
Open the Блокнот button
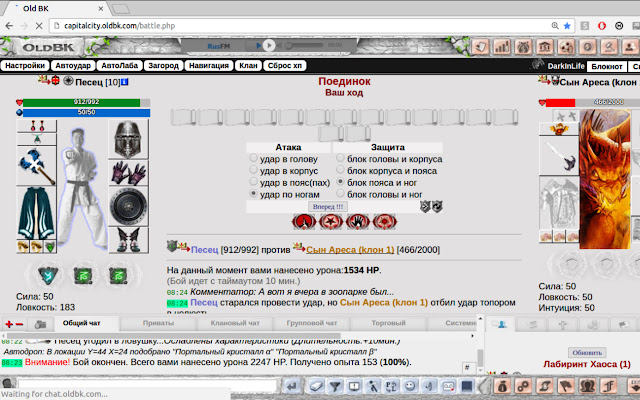[607, 66]
